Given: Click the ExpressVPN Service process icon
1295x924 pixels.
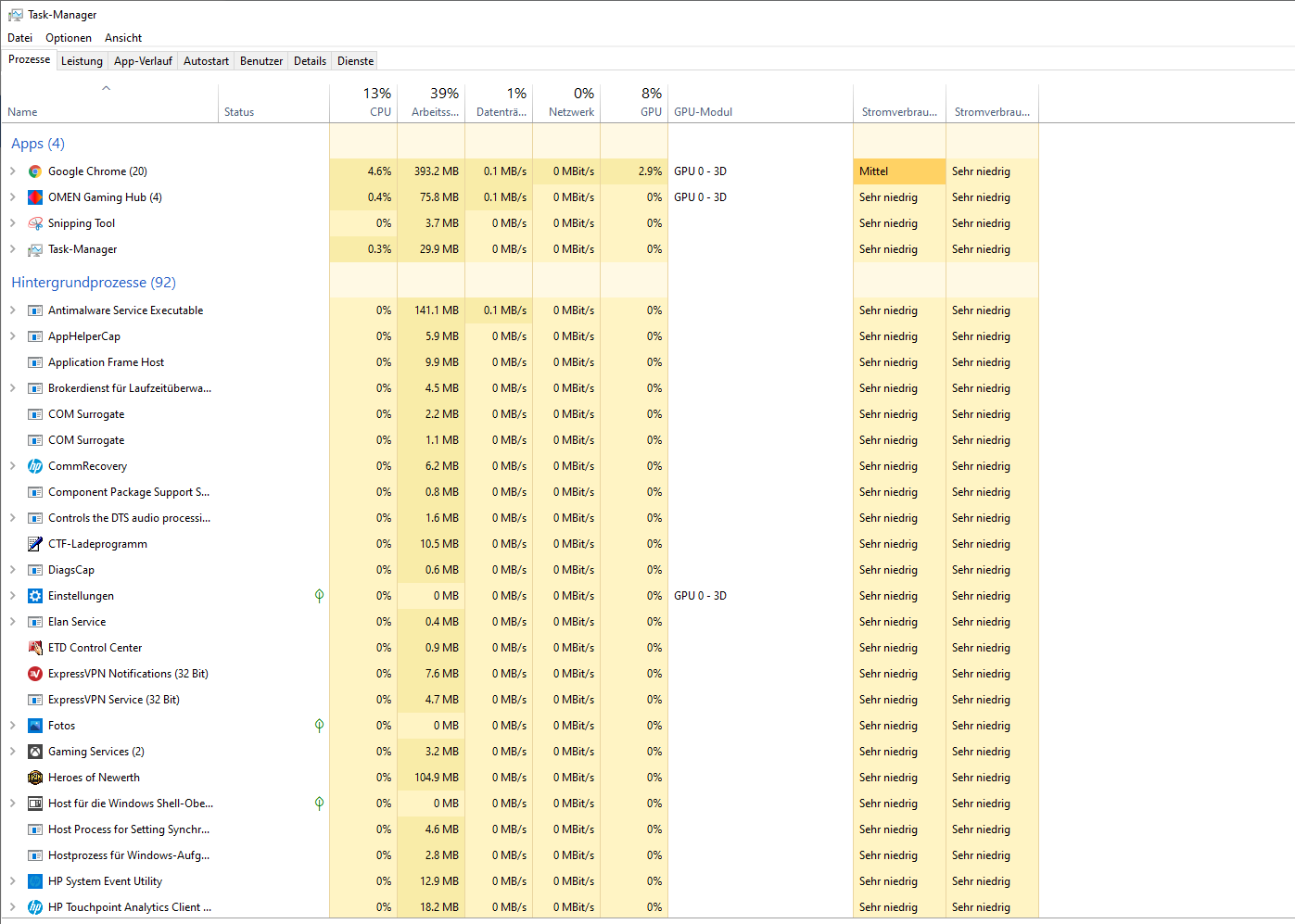Looking at the screenshot, I should tap(35, 700).
